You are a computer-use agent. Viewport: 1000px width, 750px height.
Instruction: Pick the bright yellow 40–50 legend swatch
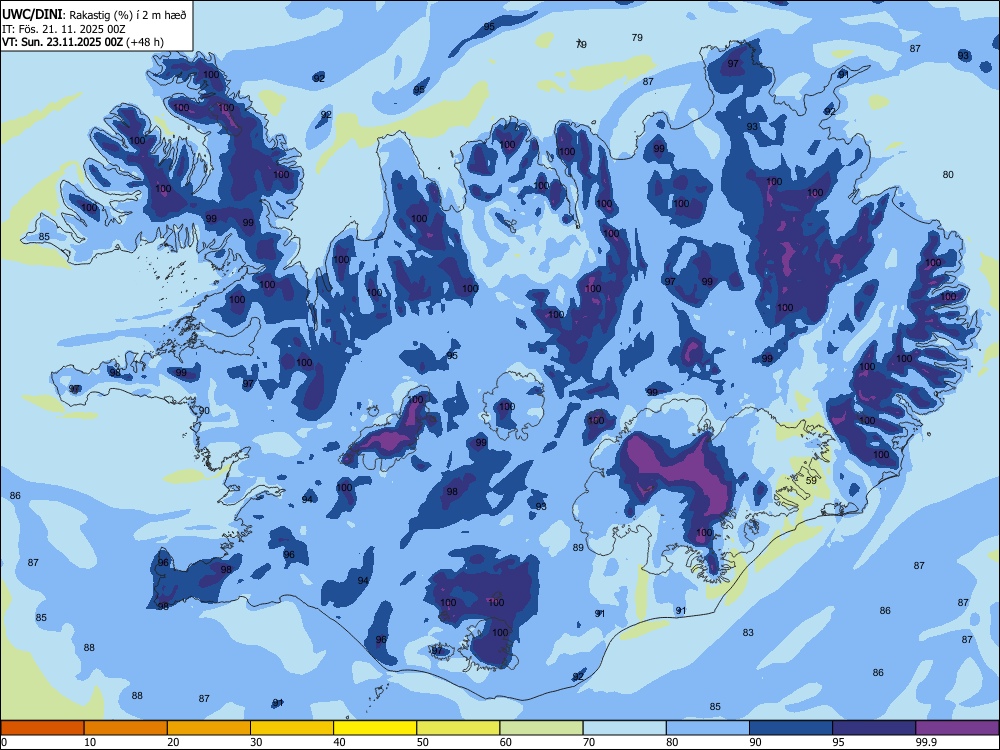coord(375,728)
